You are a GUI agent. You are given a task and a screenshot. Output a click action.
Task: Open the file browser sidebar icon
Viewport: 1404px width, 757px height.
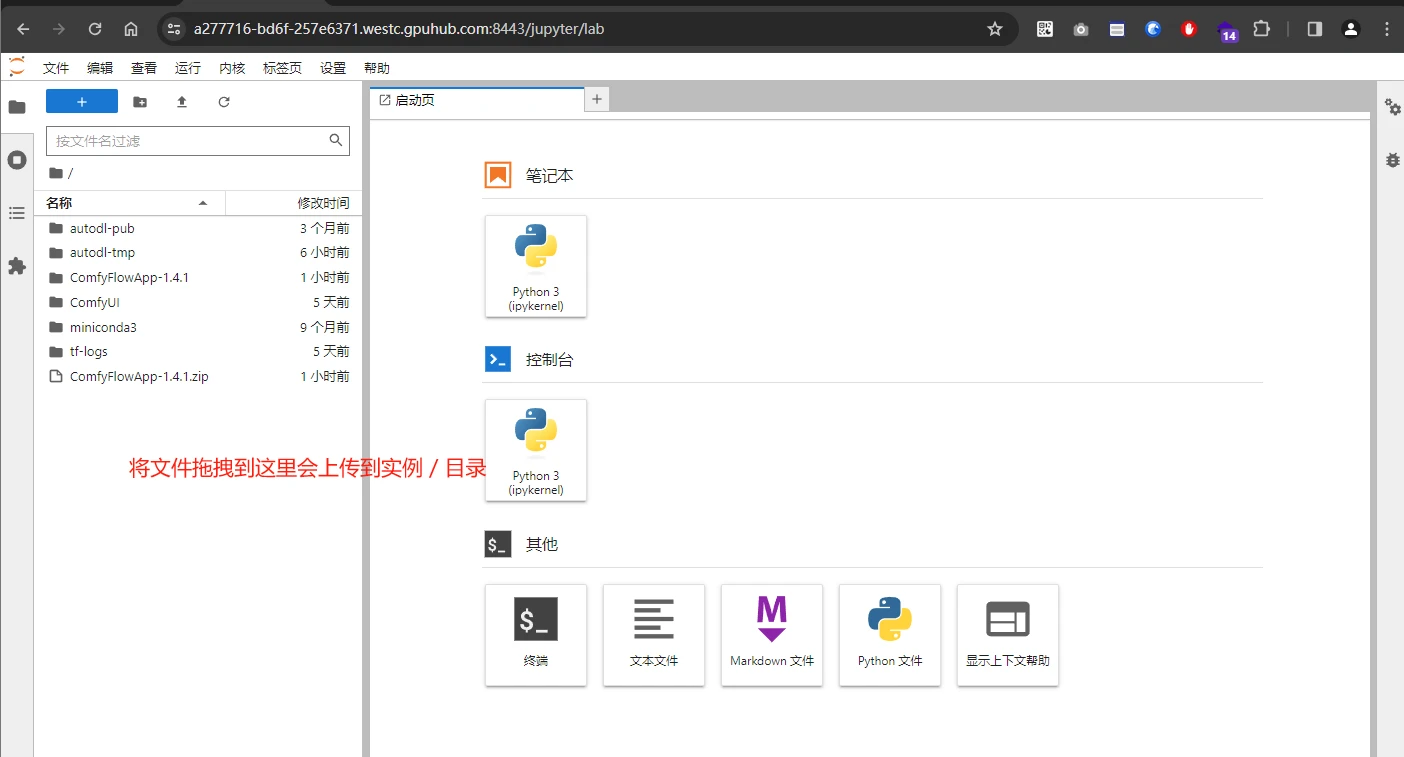click(x=17, y=107)
